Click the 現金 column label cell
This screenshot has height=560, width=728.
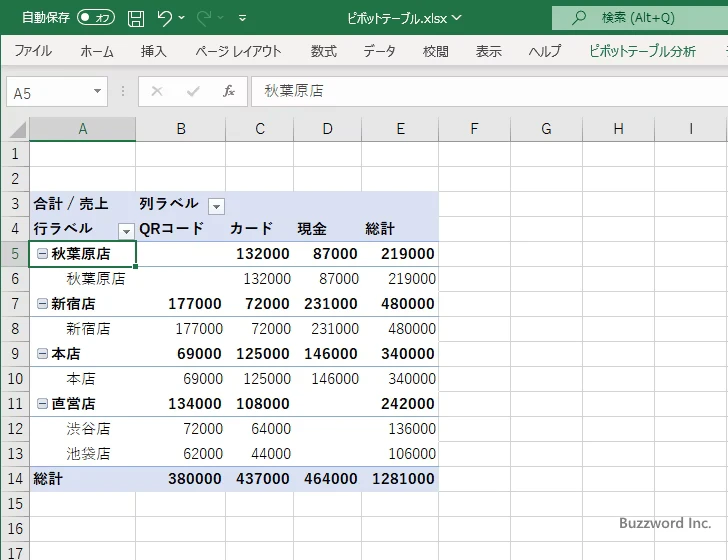(x=327, y=229)
